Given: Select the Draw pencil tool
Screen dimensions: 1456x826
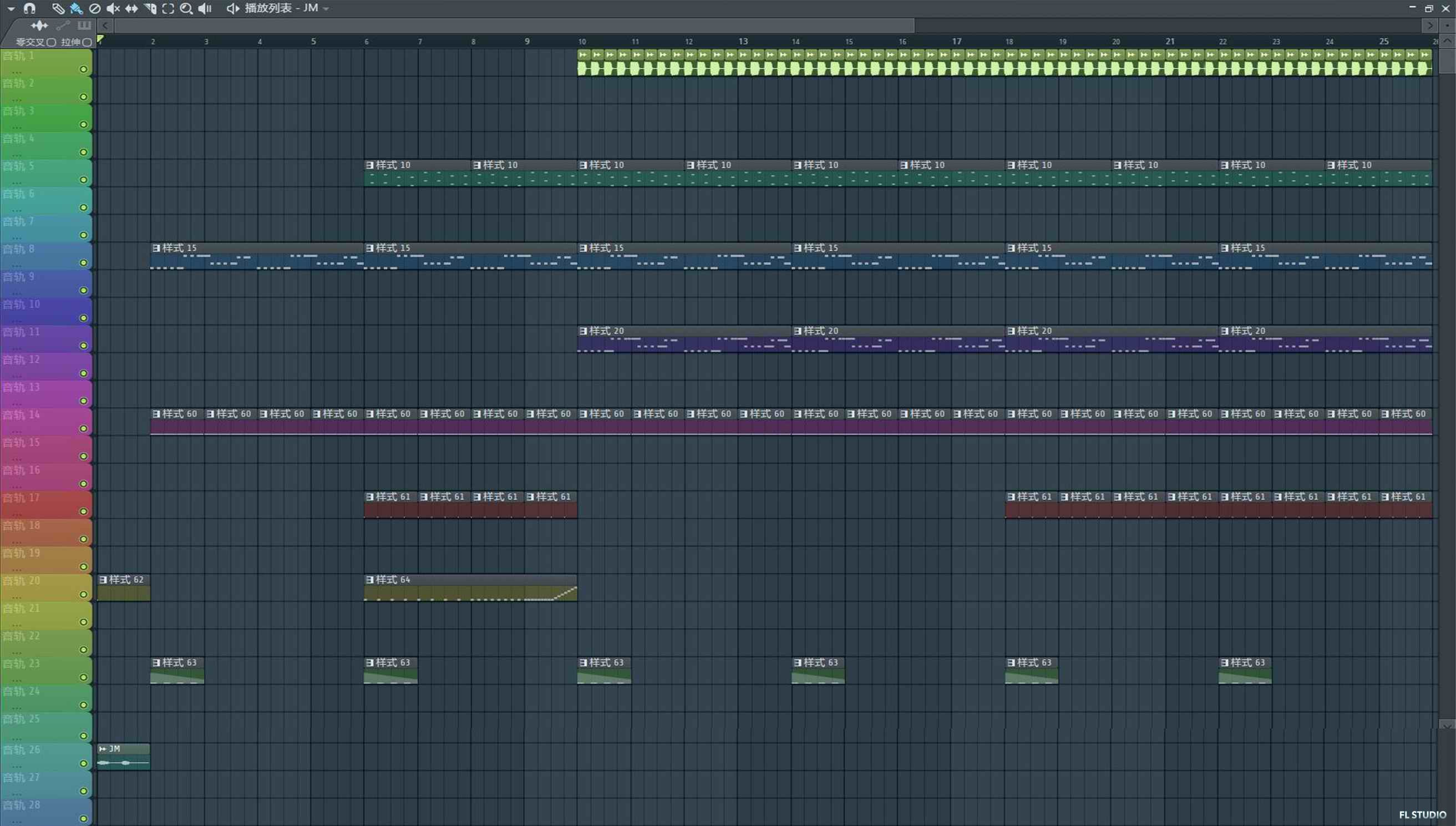Looking at the screenshot, I should (x=58, y=8).
